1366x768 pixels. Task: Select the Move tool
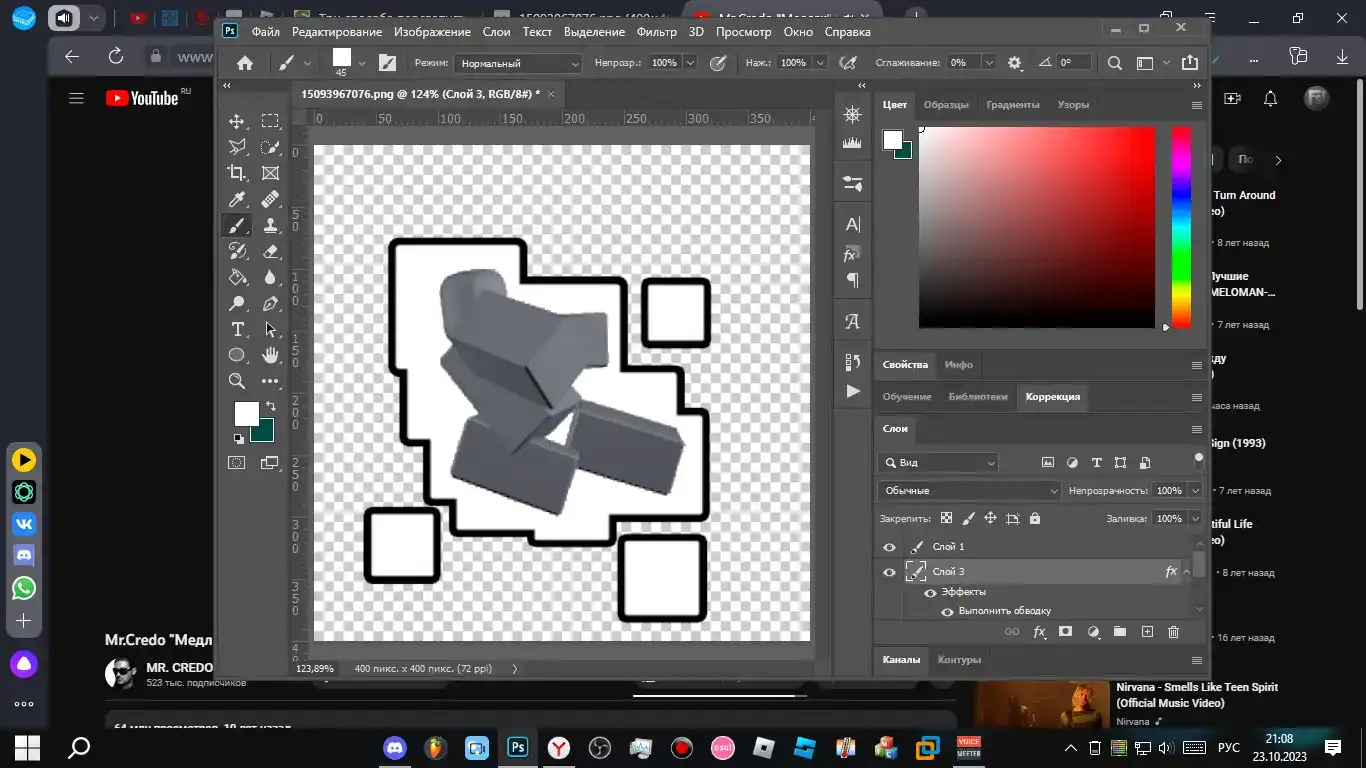[237, 121]
